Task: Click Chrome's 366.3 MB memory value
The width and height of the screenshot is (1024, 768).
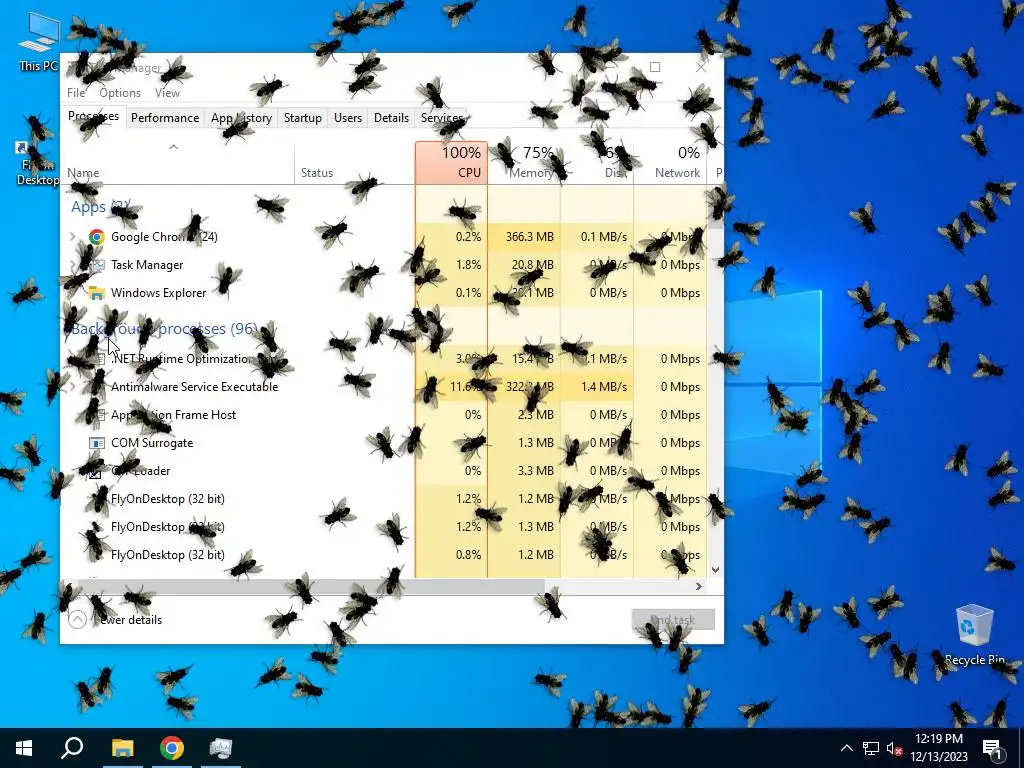Action: pyautogui.click(x=529, y=237)
